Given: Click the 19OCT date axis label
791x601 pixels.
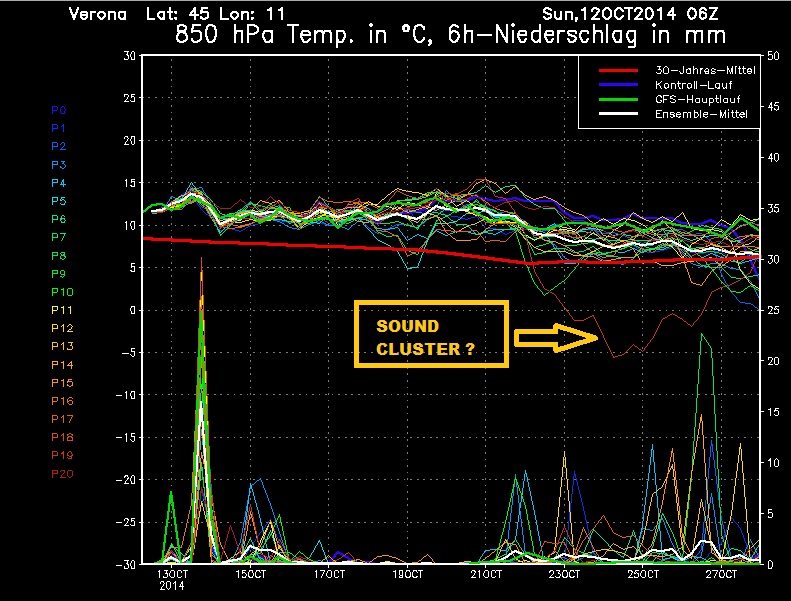Looking at the screenshot, I should point(407,575).
